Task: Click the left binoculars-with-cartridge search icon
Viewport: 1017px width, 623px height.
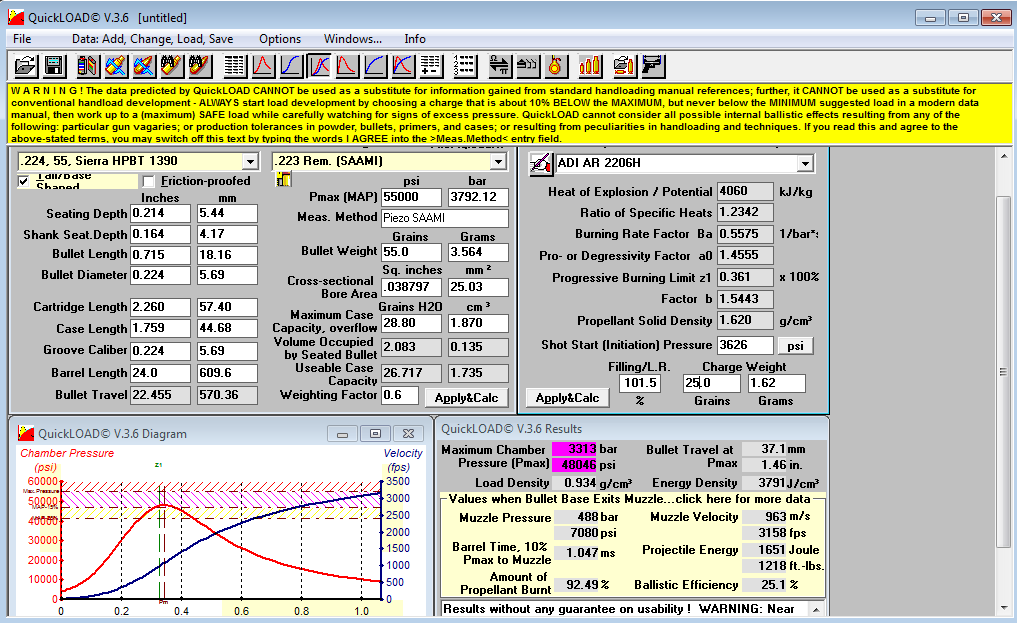Action: click(171, 65)
